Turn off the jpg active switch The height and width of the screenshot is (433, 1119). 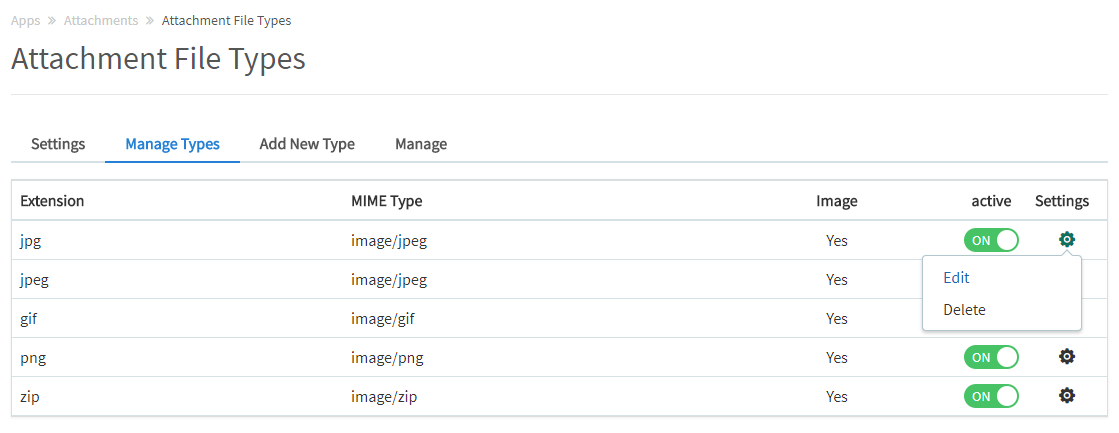tap(990, 240)
